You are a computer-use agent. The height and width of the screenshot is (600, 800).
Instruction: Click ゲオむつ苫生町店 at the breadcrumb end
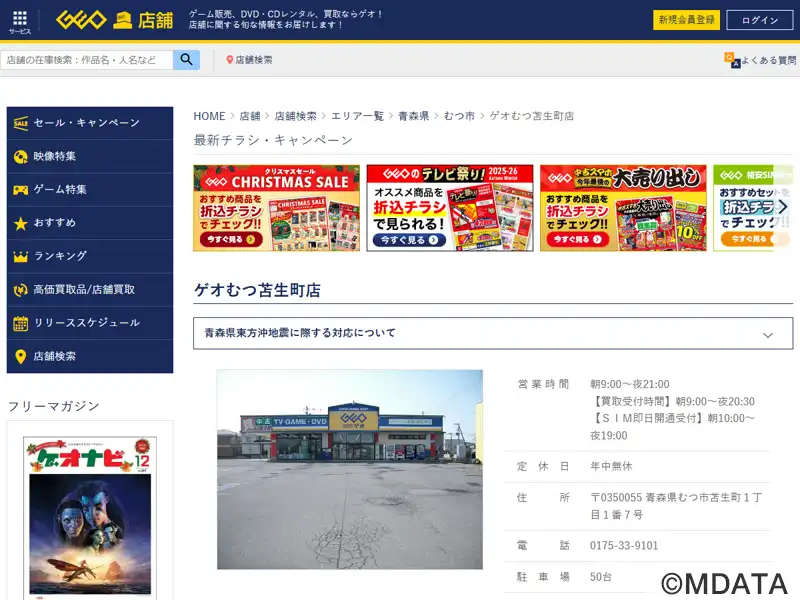click(532, 116)
